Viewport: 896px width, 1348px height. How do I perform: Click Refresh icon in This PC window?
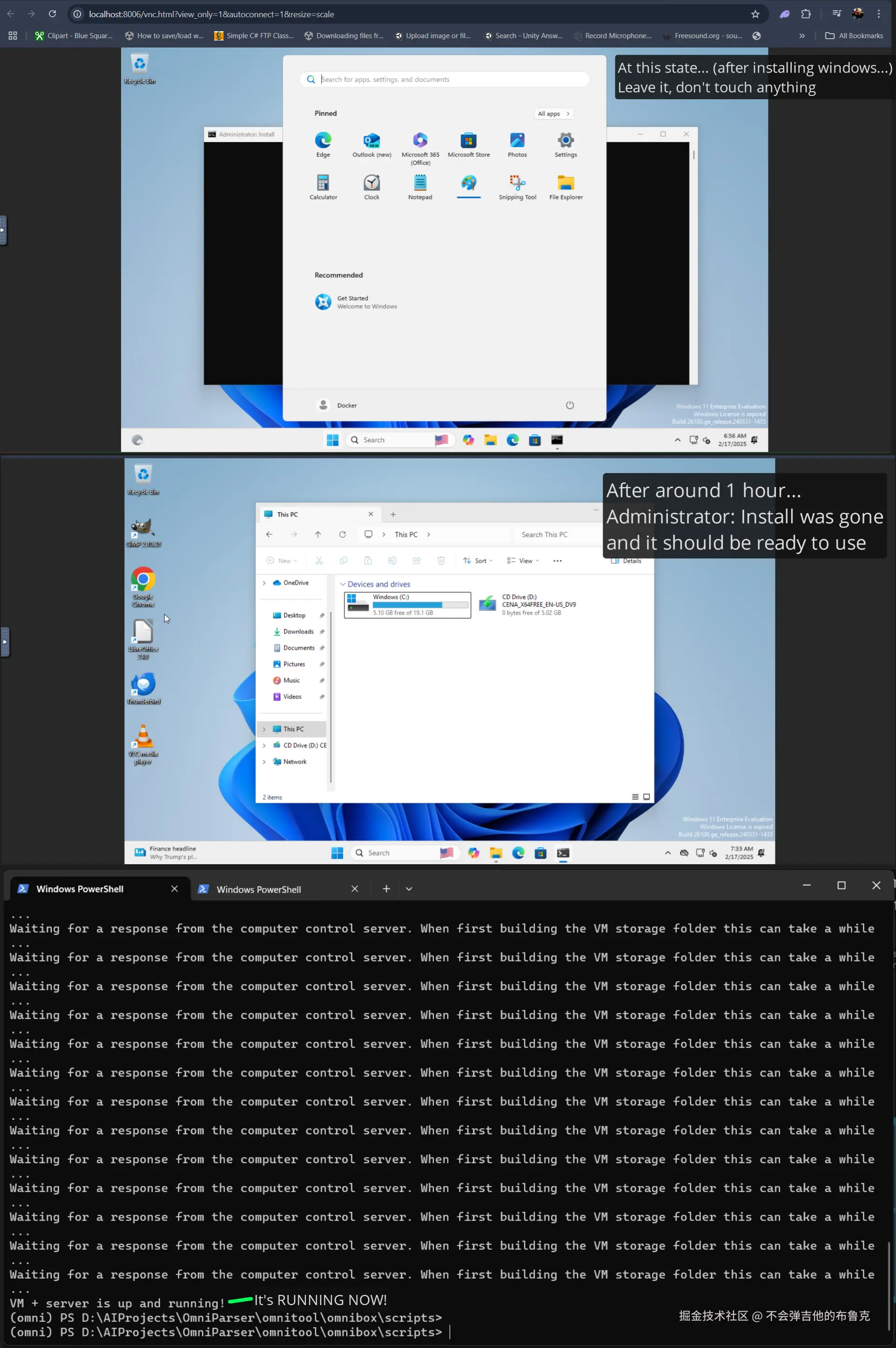click(x=342, y=535)
